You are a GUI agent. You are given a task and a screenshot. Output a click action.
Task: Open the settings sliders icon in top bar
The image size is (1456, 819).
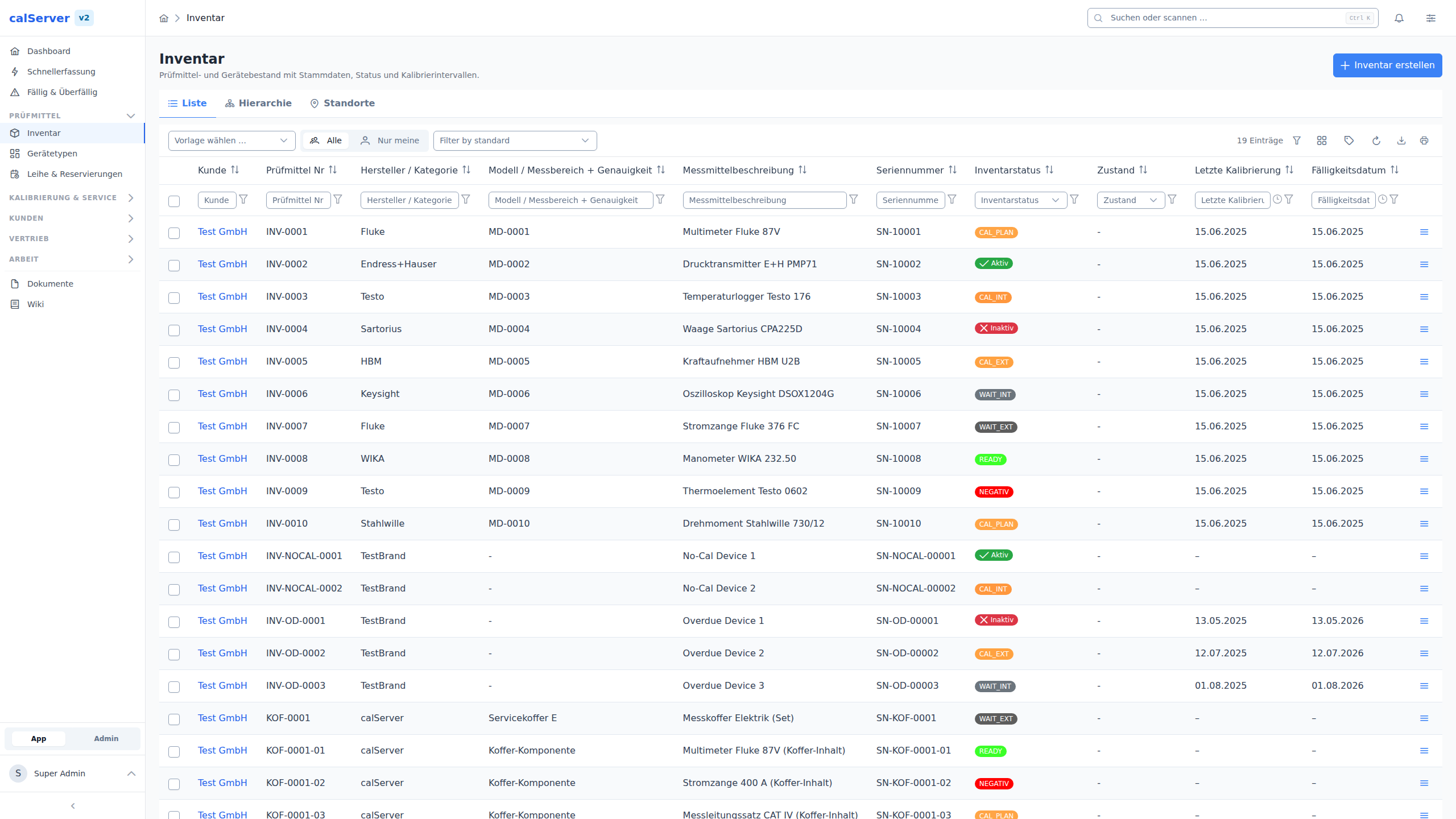(x=1431, y=18)
